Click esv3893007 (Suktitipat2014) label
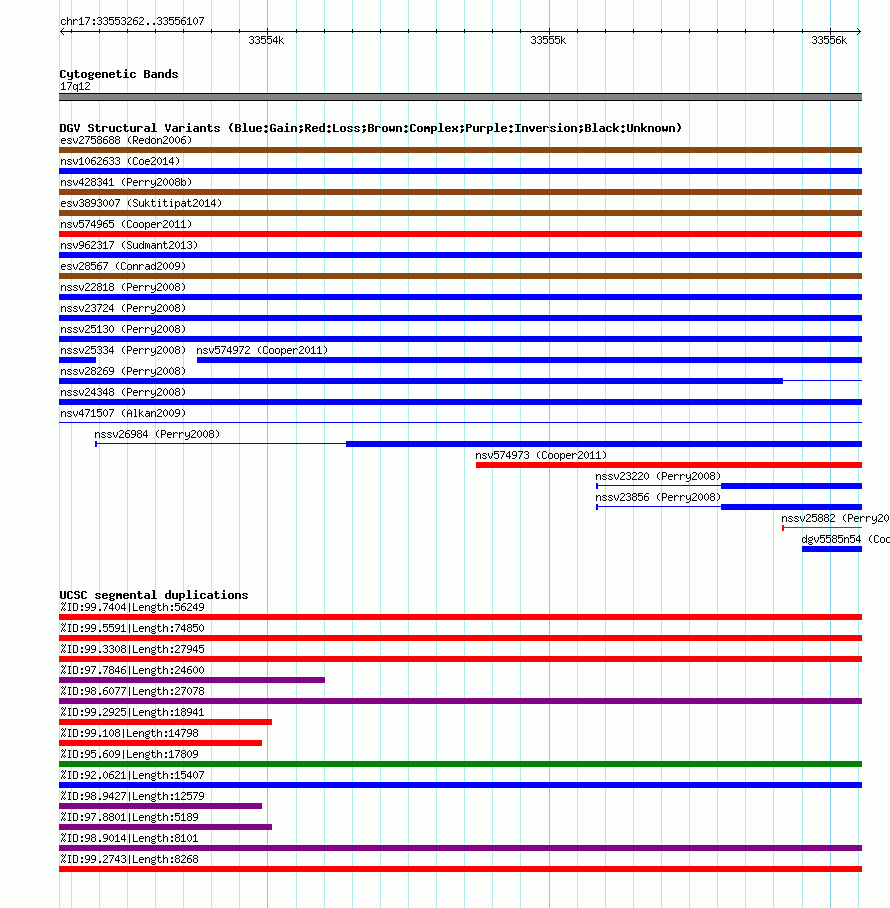The width and height of the screenshot is (890, 908). pyautogui.click(x=141, y=203)
